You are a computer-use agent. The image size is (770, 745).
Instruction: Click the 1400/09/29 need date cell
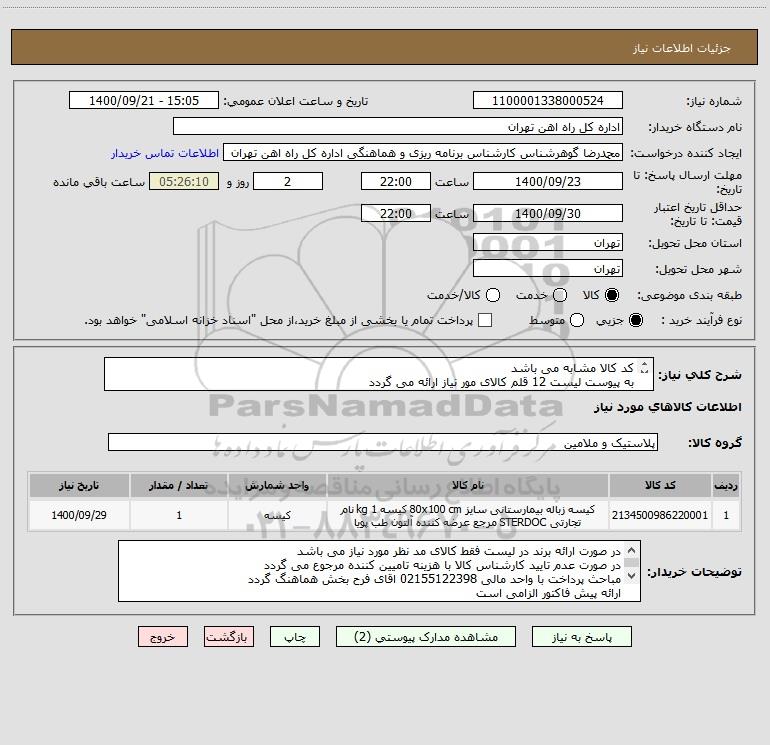[79, 515]
